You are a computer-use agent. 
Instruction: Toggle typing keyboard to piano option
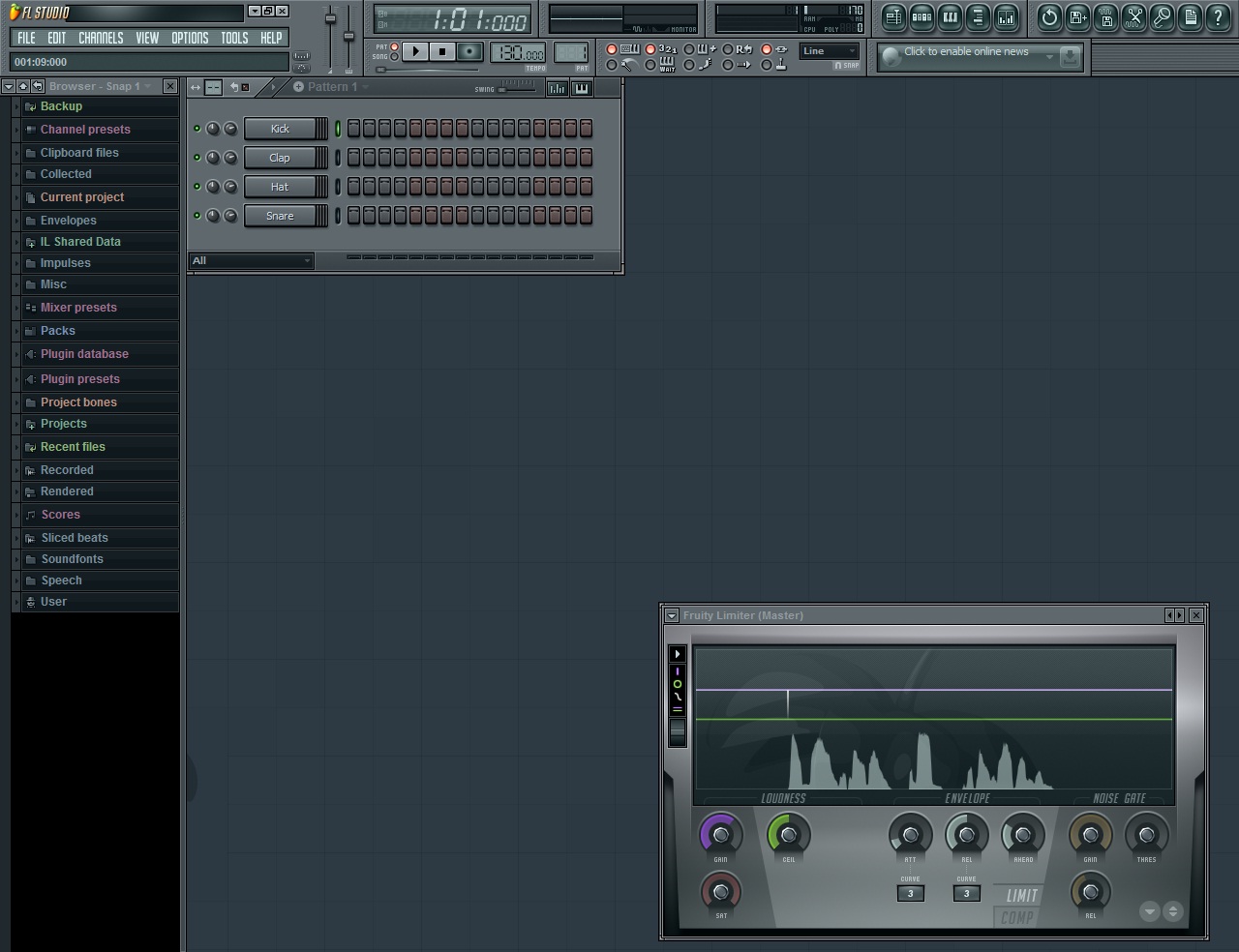coord(612,49)
